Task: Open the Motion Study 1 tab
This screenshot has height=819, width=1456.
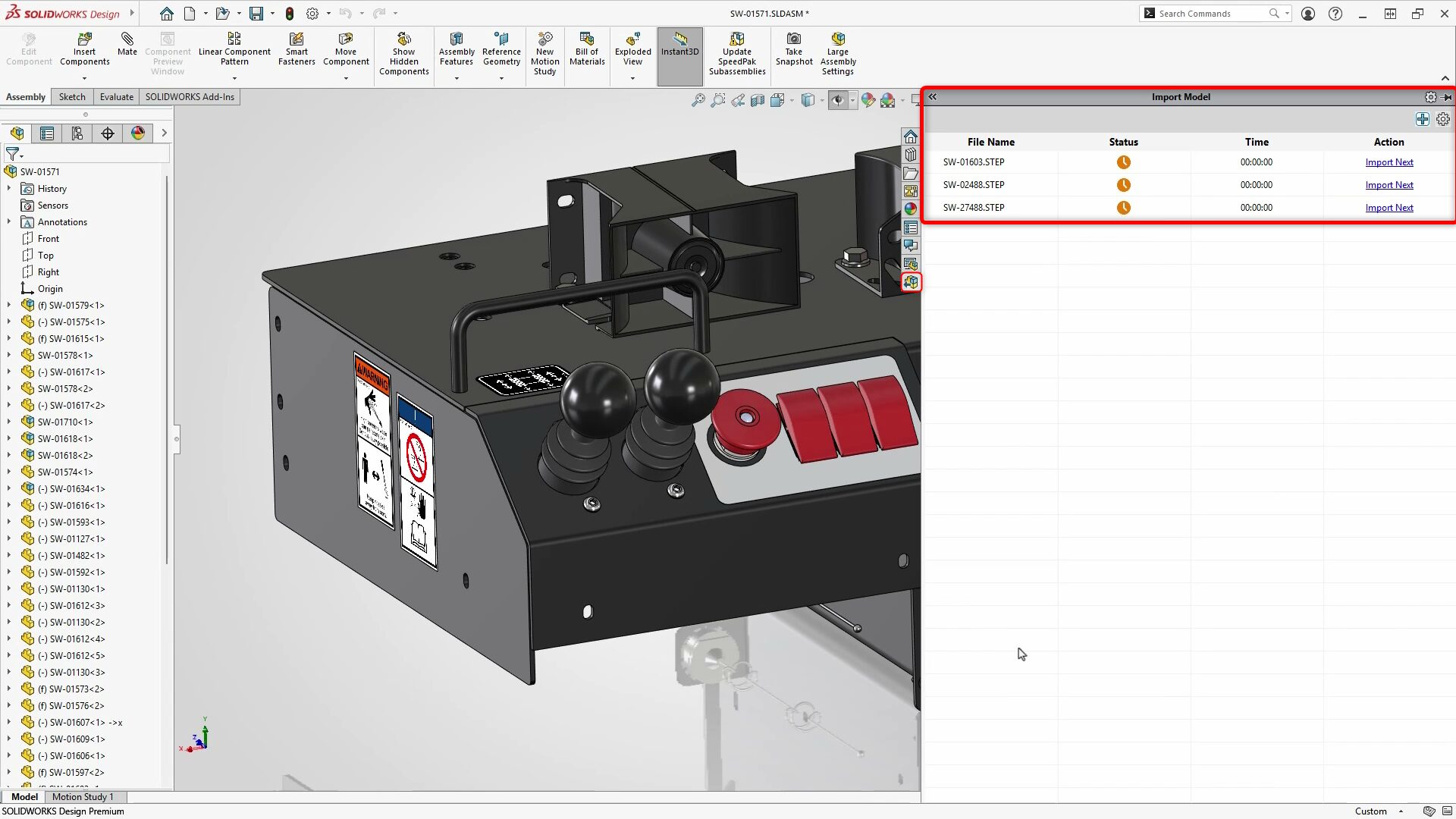Action: [x=83, y=797]
